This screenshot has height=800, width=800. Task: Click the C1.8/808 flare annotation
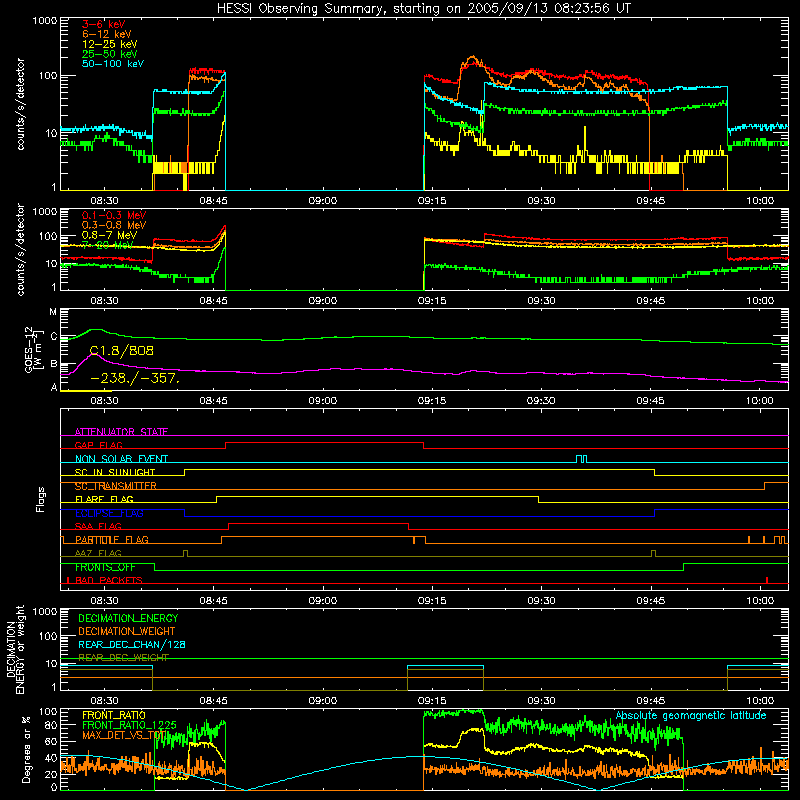click(x=121, y=351)
